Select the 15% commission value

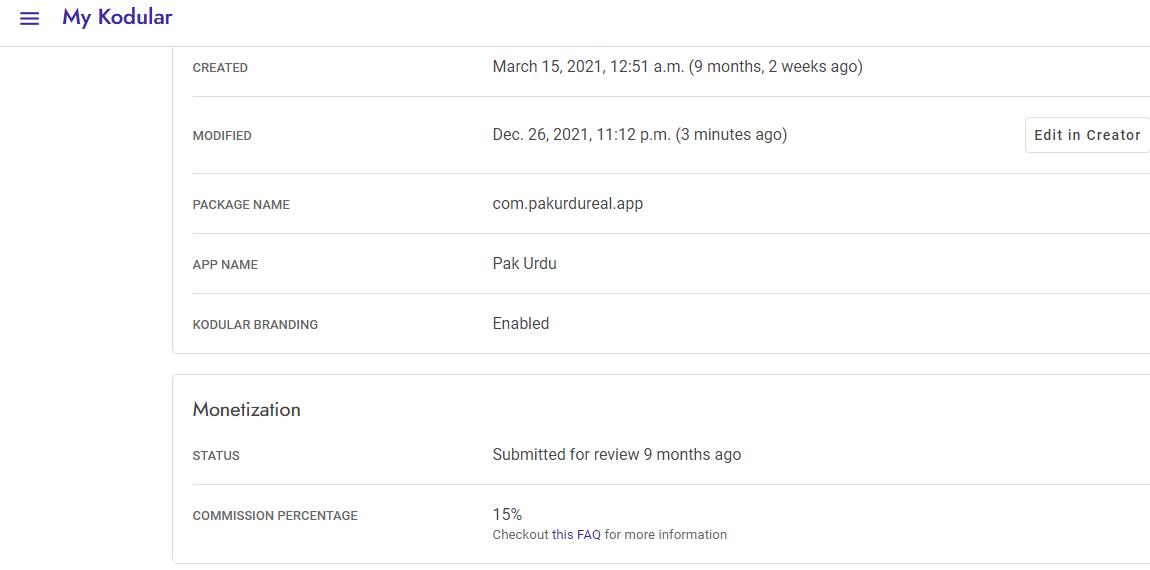[x=507, y=514]
